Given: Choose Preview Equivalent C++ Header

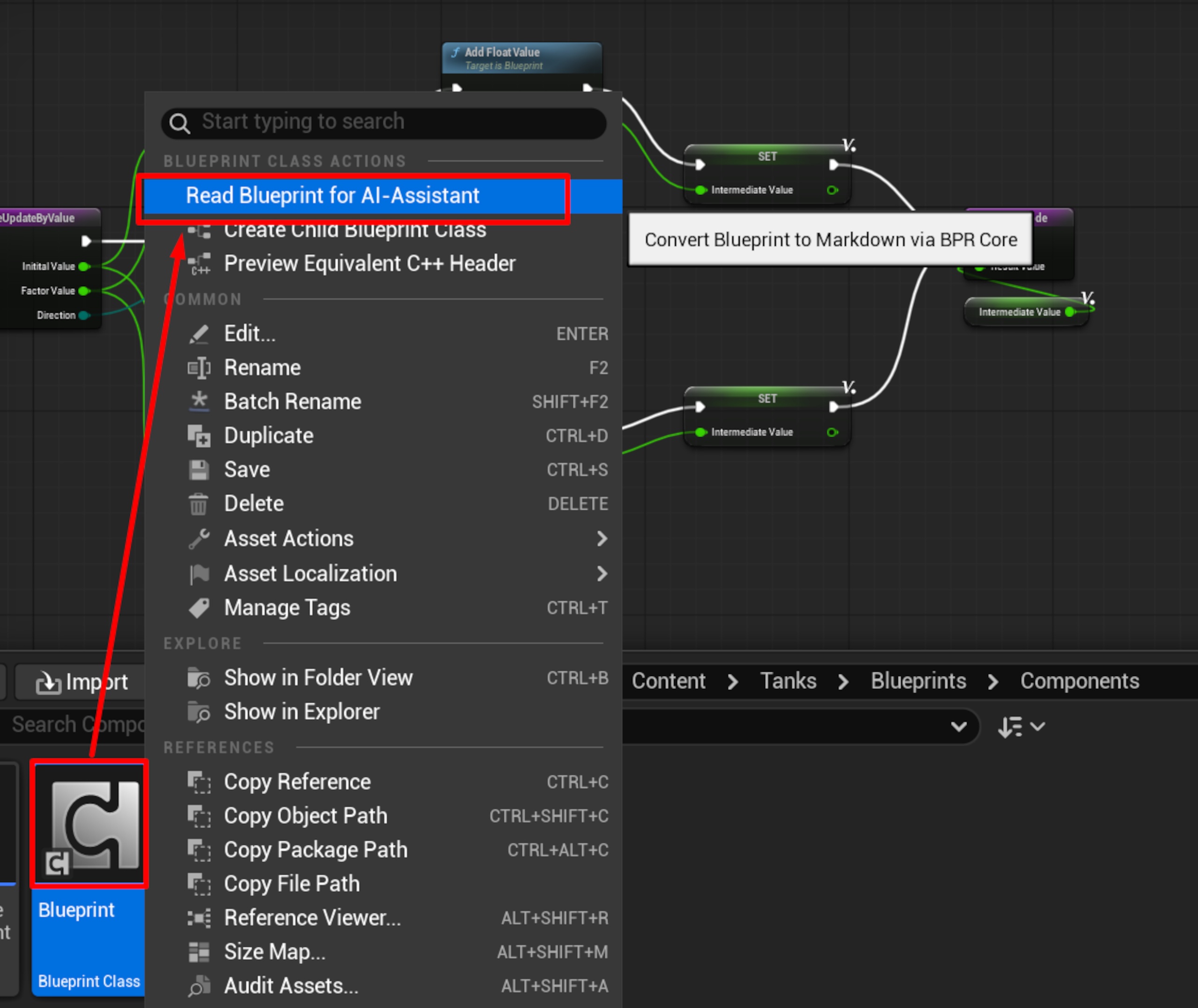Looking at the screenshot, I should [383, 264].
